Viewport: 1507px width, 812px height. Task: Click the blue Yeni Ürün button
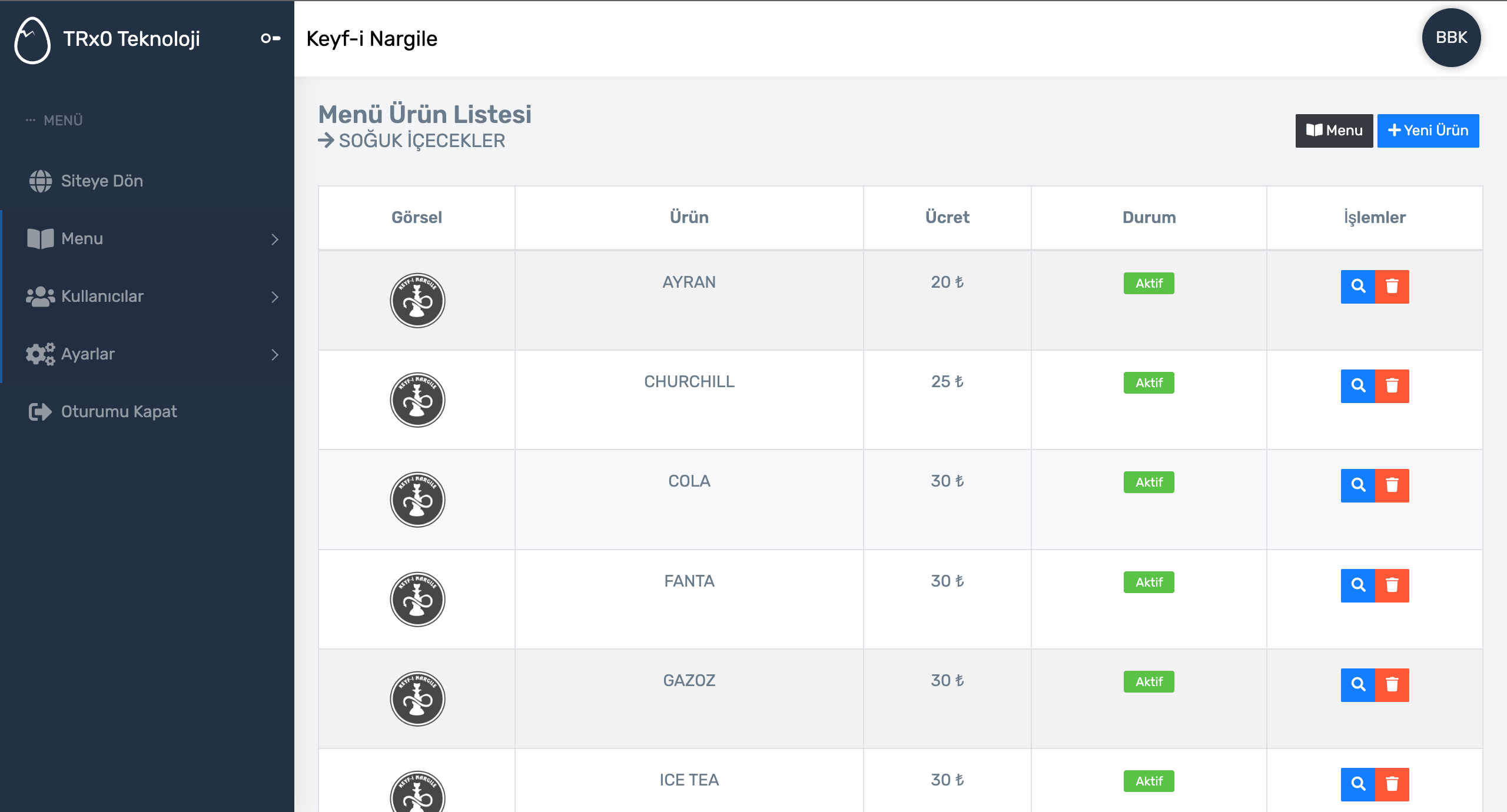[x=1428, y=131]
